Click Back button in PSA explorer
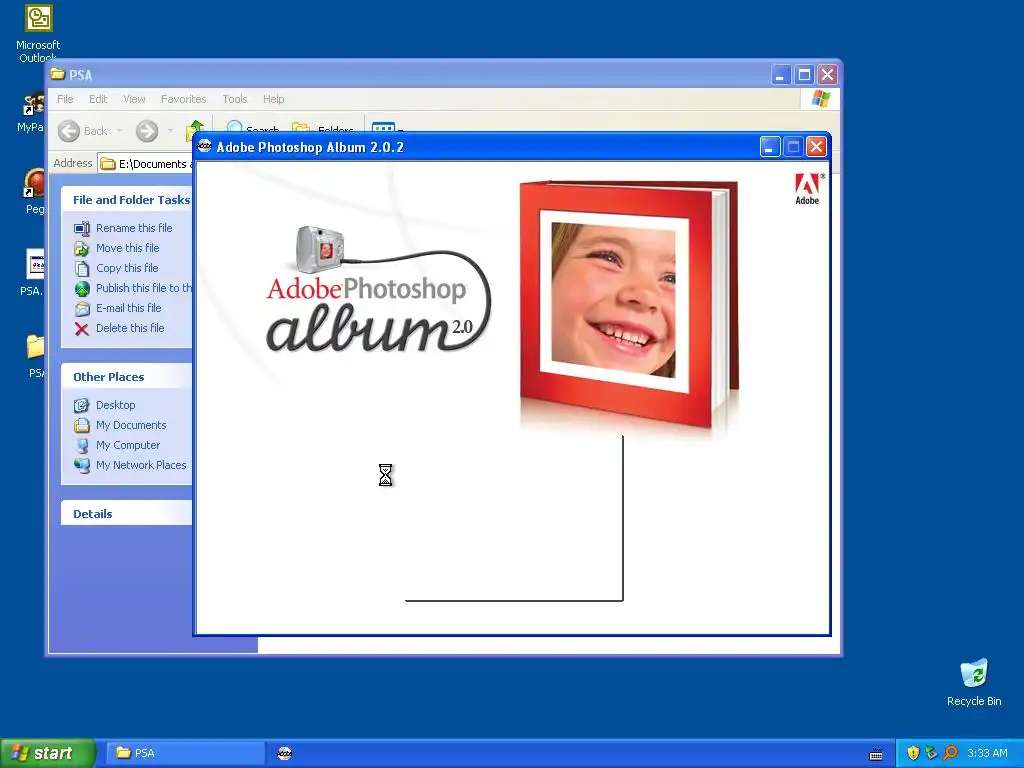This screenshot has width=1024, height=768. (x=83, y=131)
